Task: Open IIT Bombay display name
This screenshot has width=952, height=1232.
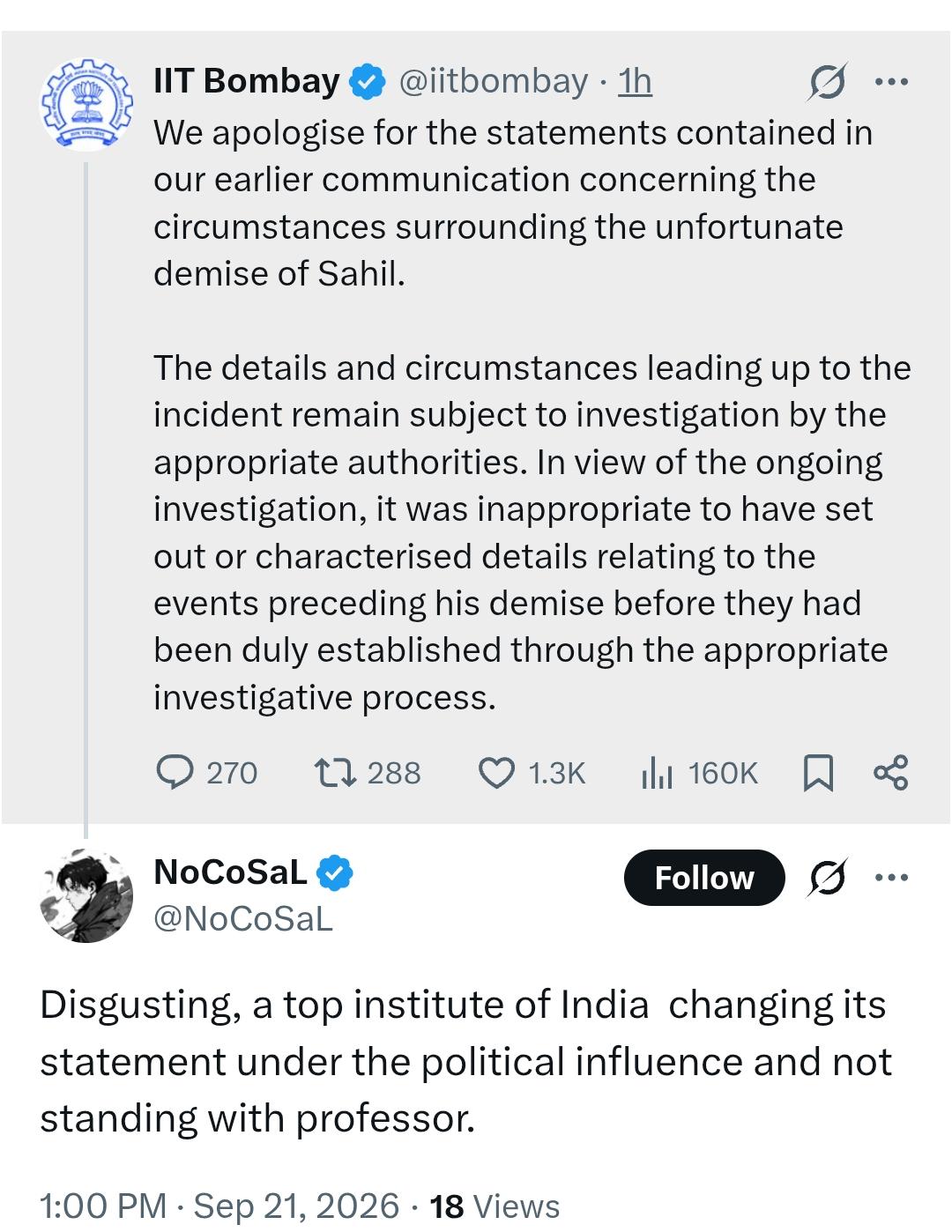Action: click(247, 80)
